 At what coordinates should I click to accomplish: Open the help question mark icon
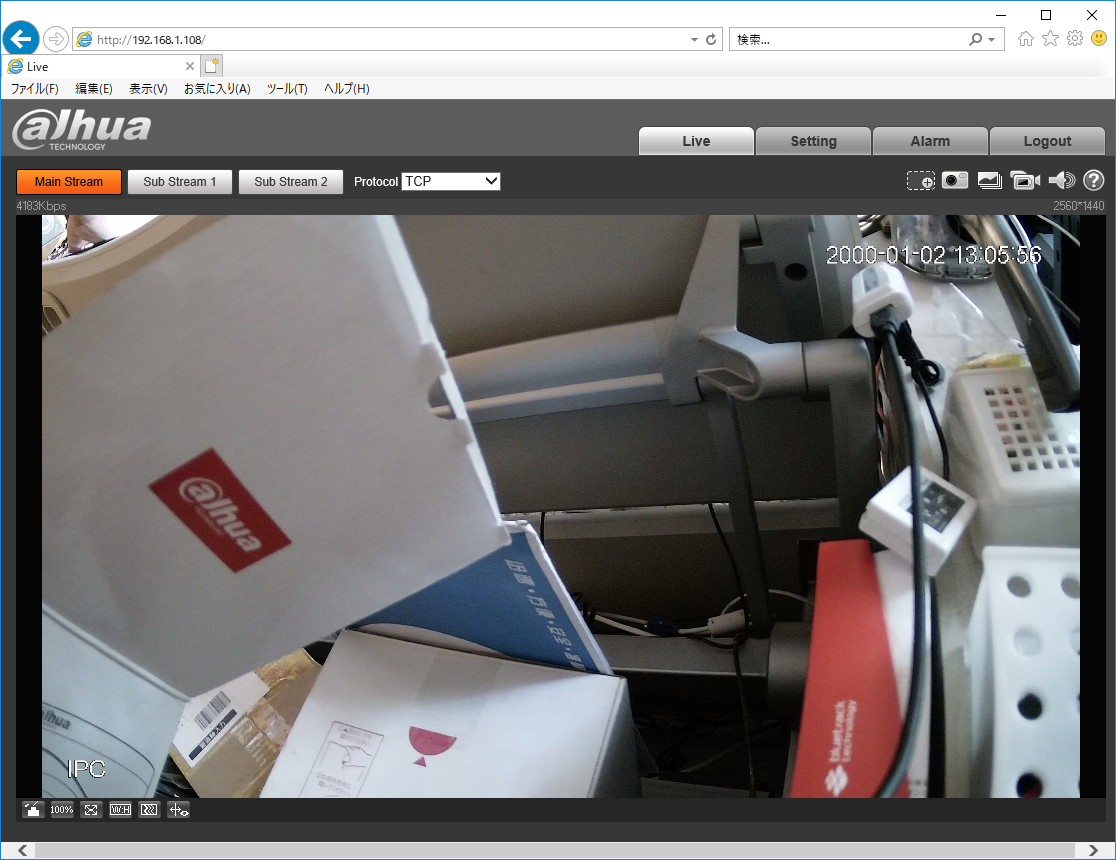[x=1093, y=181]
